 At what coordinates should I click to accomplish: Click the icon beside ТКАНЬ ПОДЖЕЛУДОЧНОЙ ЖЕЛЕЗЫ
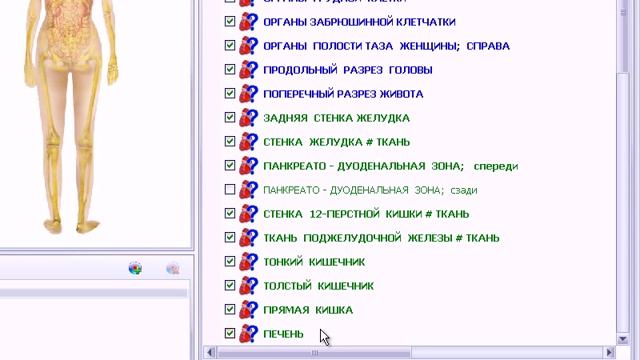coord(248,238)
